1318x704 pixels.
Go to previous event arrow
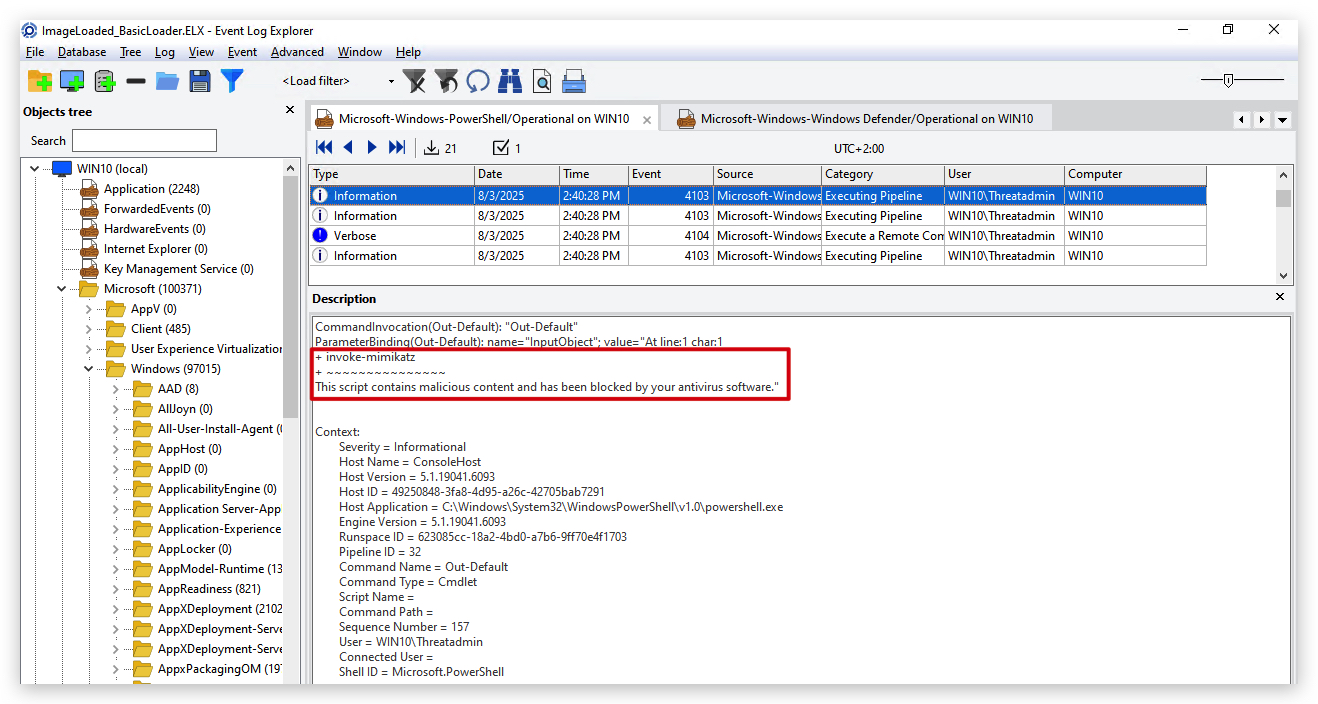(x=349, y=148)
